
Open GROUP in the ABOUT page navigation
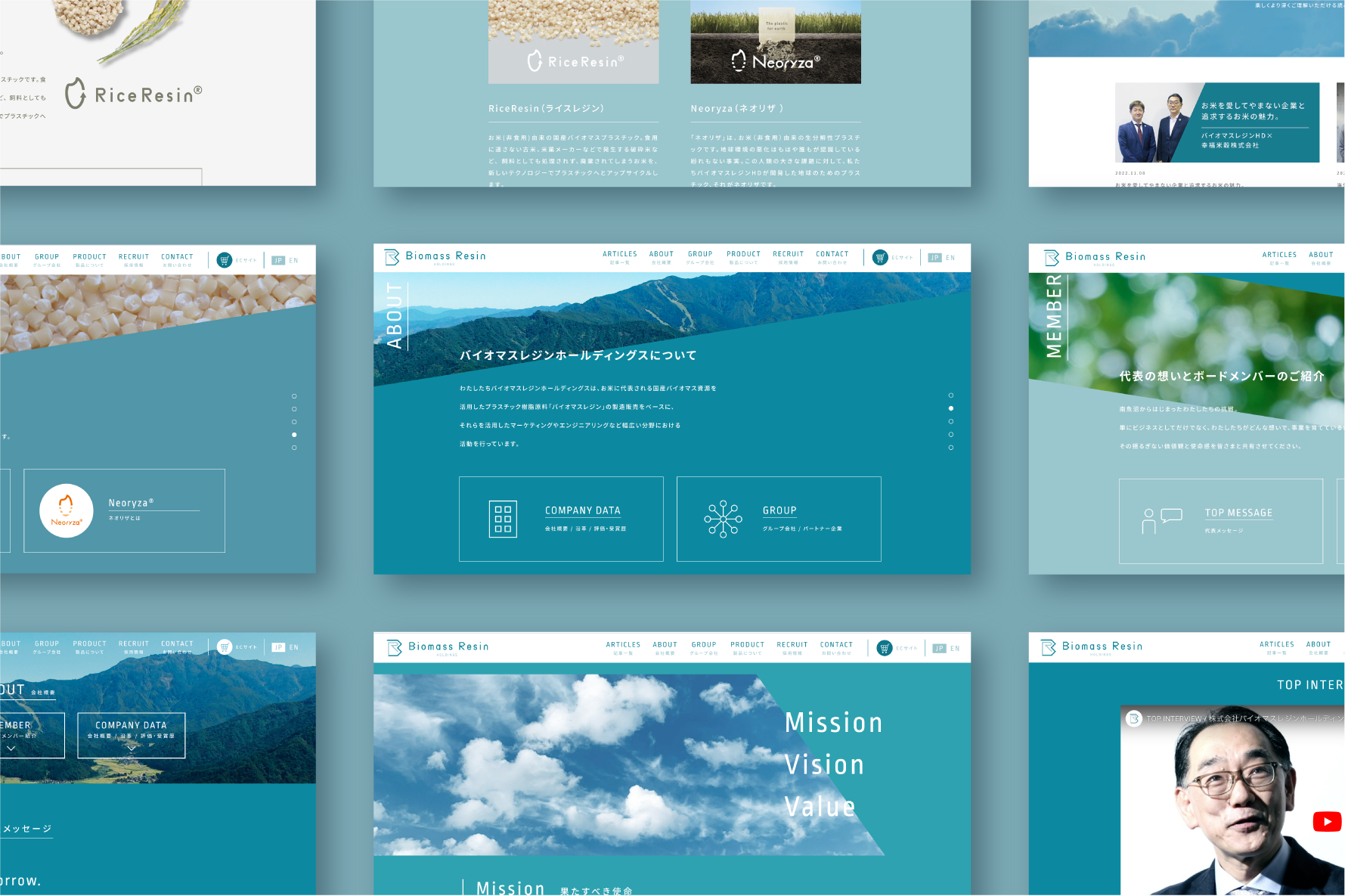pos(700,257)
